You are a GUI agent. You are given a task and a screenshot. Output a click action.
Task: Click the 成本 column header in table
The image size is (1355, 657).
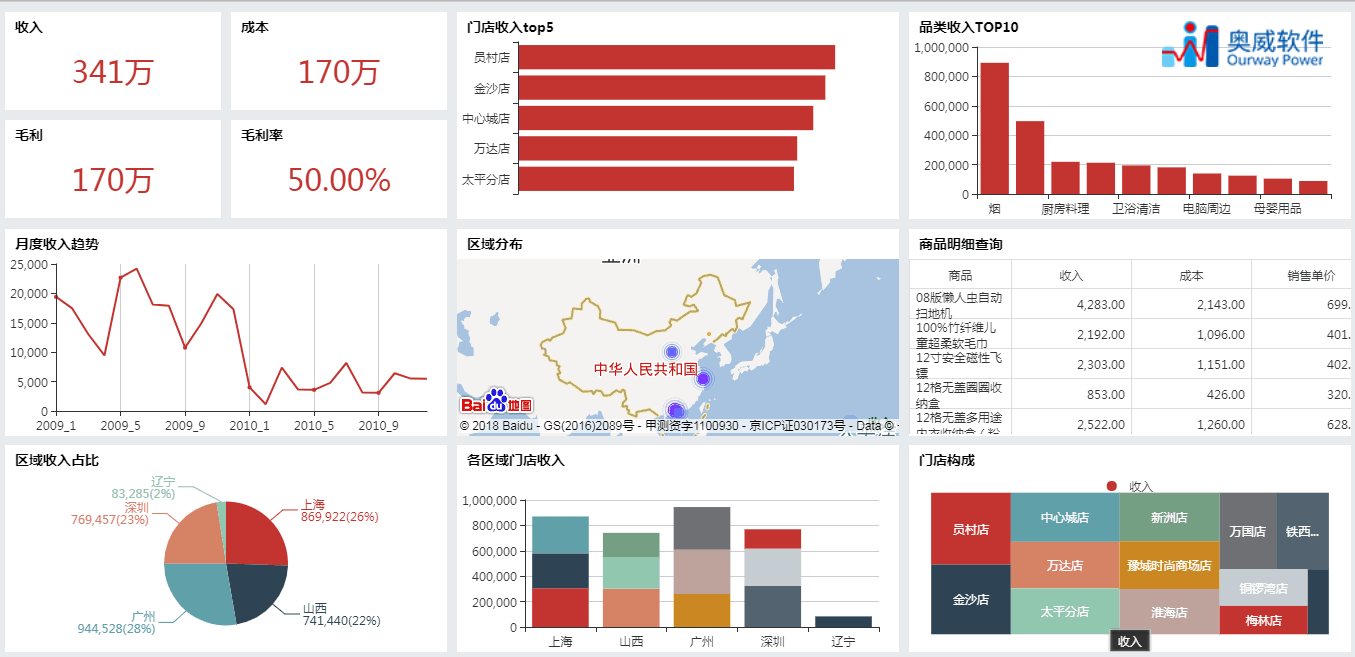point(1191,275)
